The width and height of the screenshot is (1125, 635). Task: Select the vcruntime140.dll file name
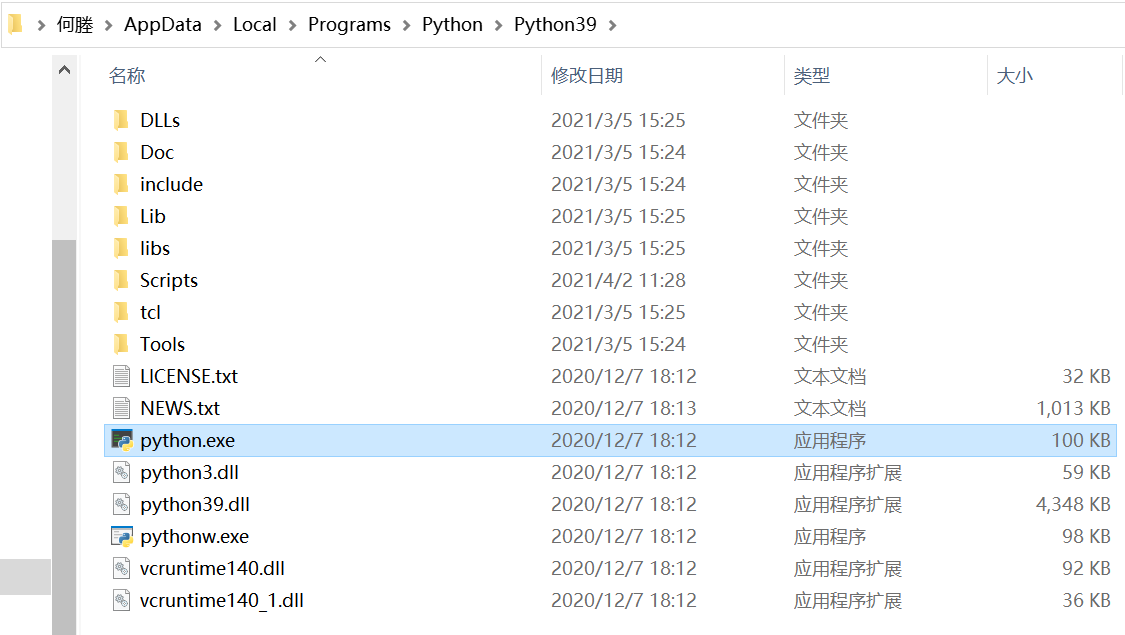click(212, 568)
